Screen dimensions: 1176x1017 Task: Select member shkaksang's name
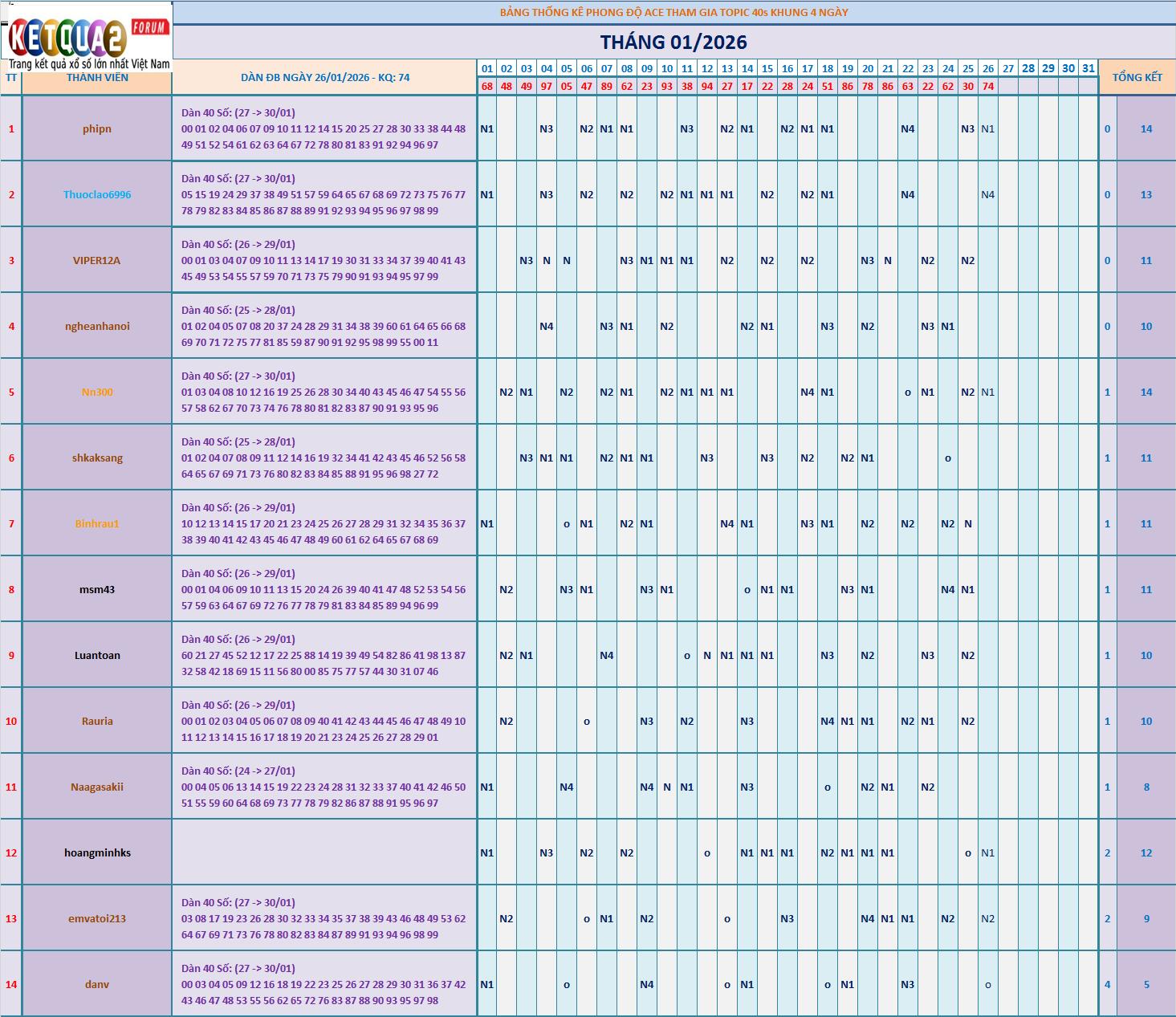(x=97, y=458)
